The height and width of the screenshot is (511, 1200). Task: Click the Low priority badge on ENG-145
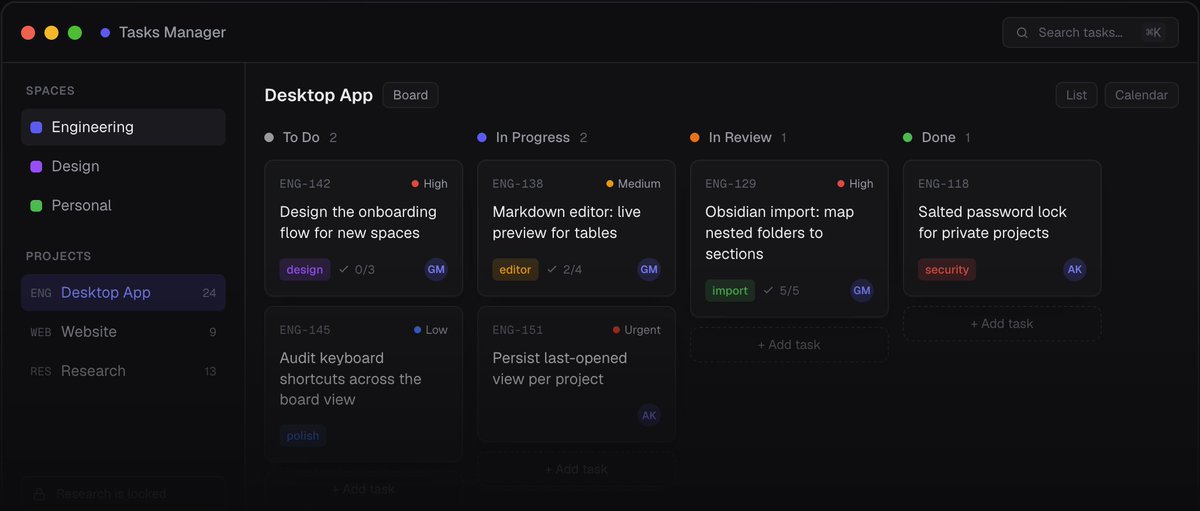tap(431, 330)
